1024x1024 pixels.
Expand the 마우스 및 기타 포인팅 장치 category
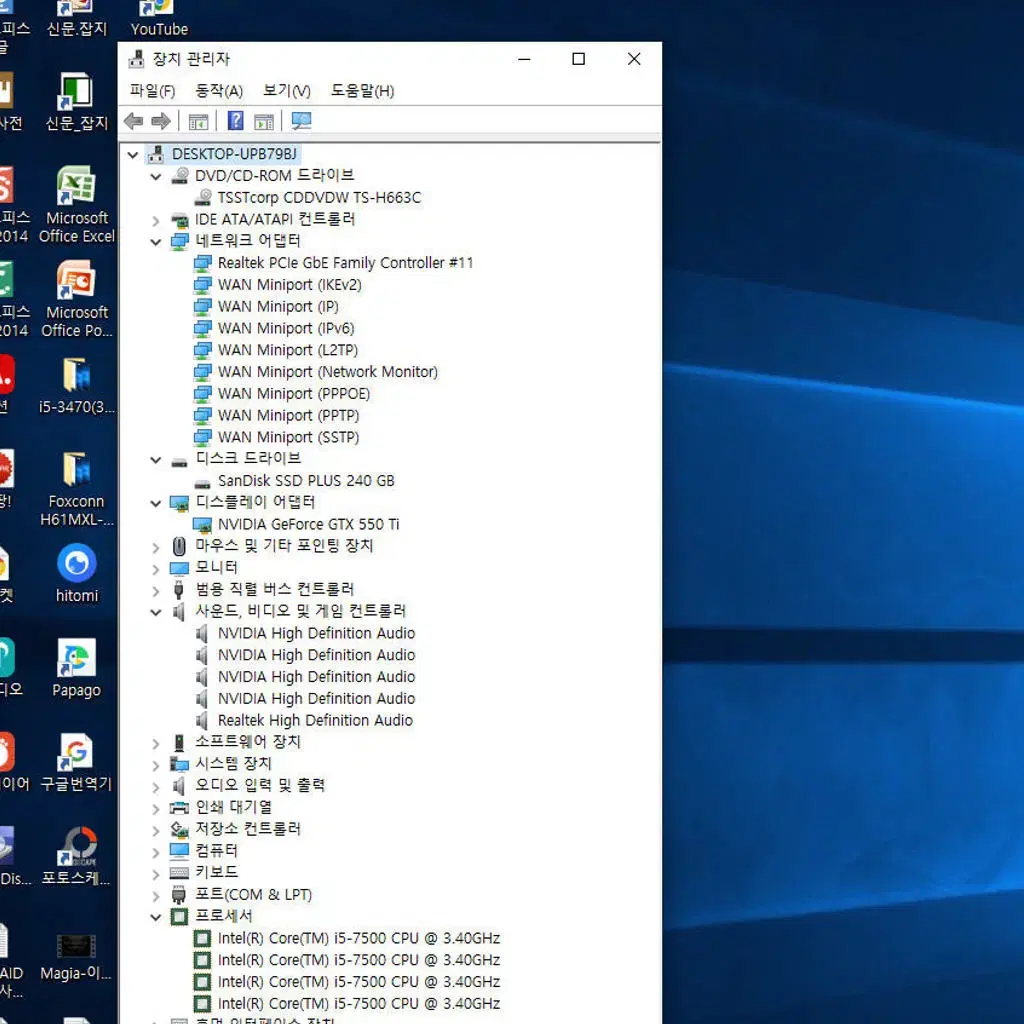pos(155,547)
